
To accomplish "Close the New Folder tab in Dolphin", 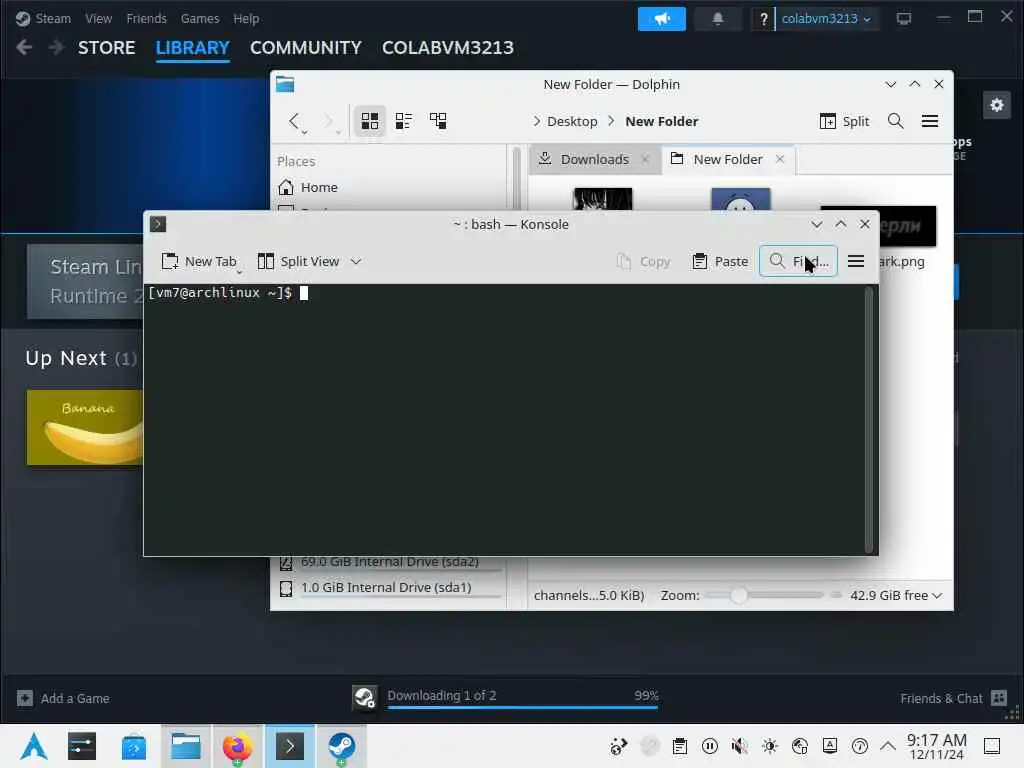I will click(780, 159).
